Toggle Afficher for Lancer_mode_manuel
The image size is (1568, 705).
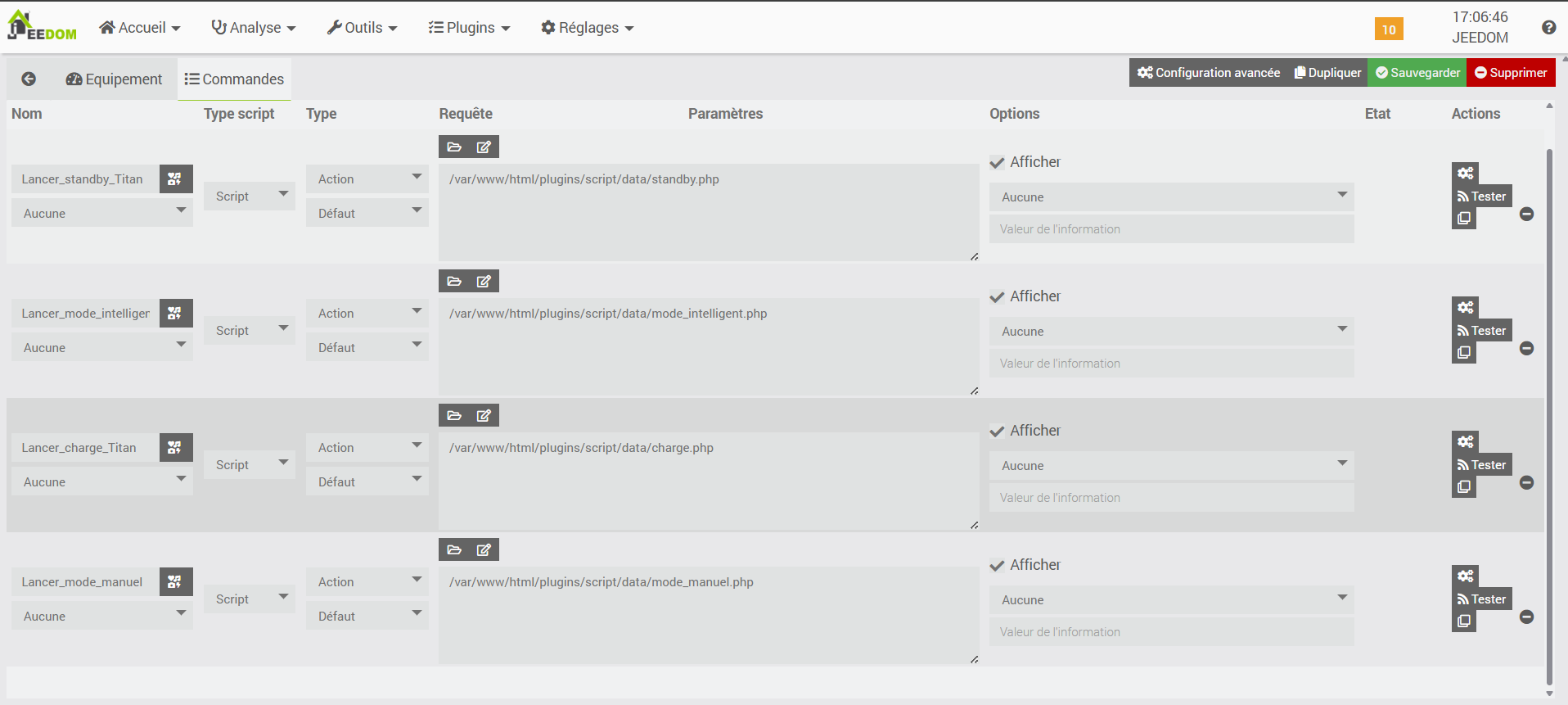(997, 566)
